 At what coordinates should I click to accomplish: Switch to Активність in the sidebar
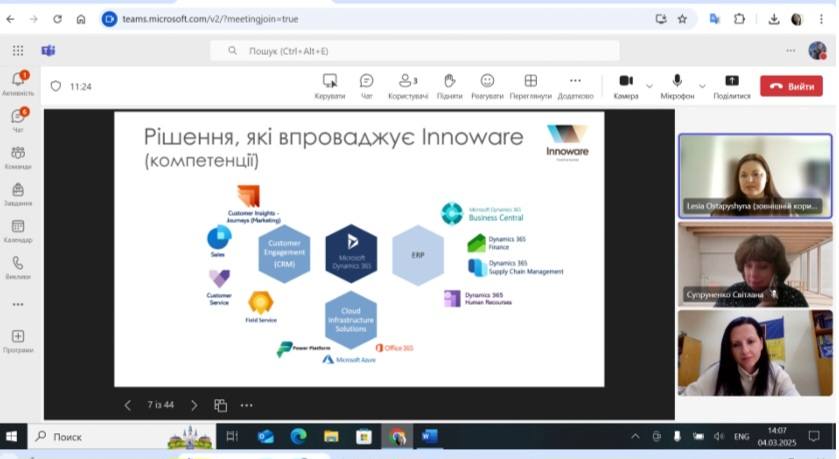point(18,83)
